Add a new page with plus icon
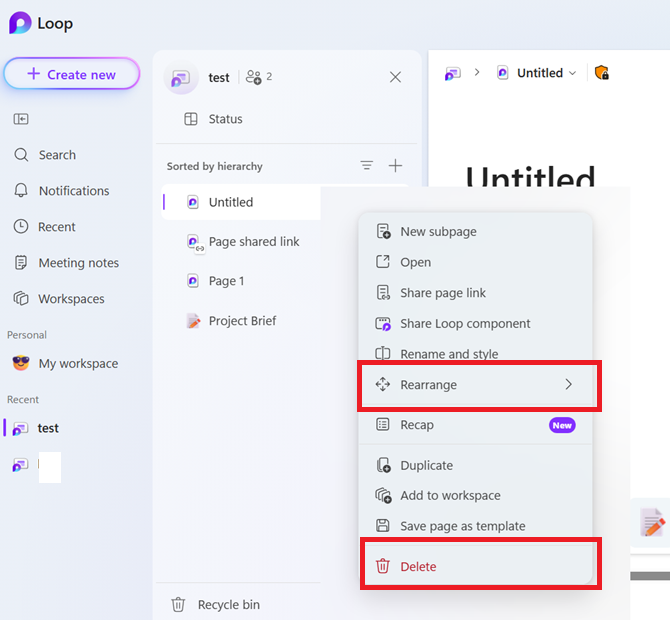This screenshot has width=670, height=620. pos(395,165)
